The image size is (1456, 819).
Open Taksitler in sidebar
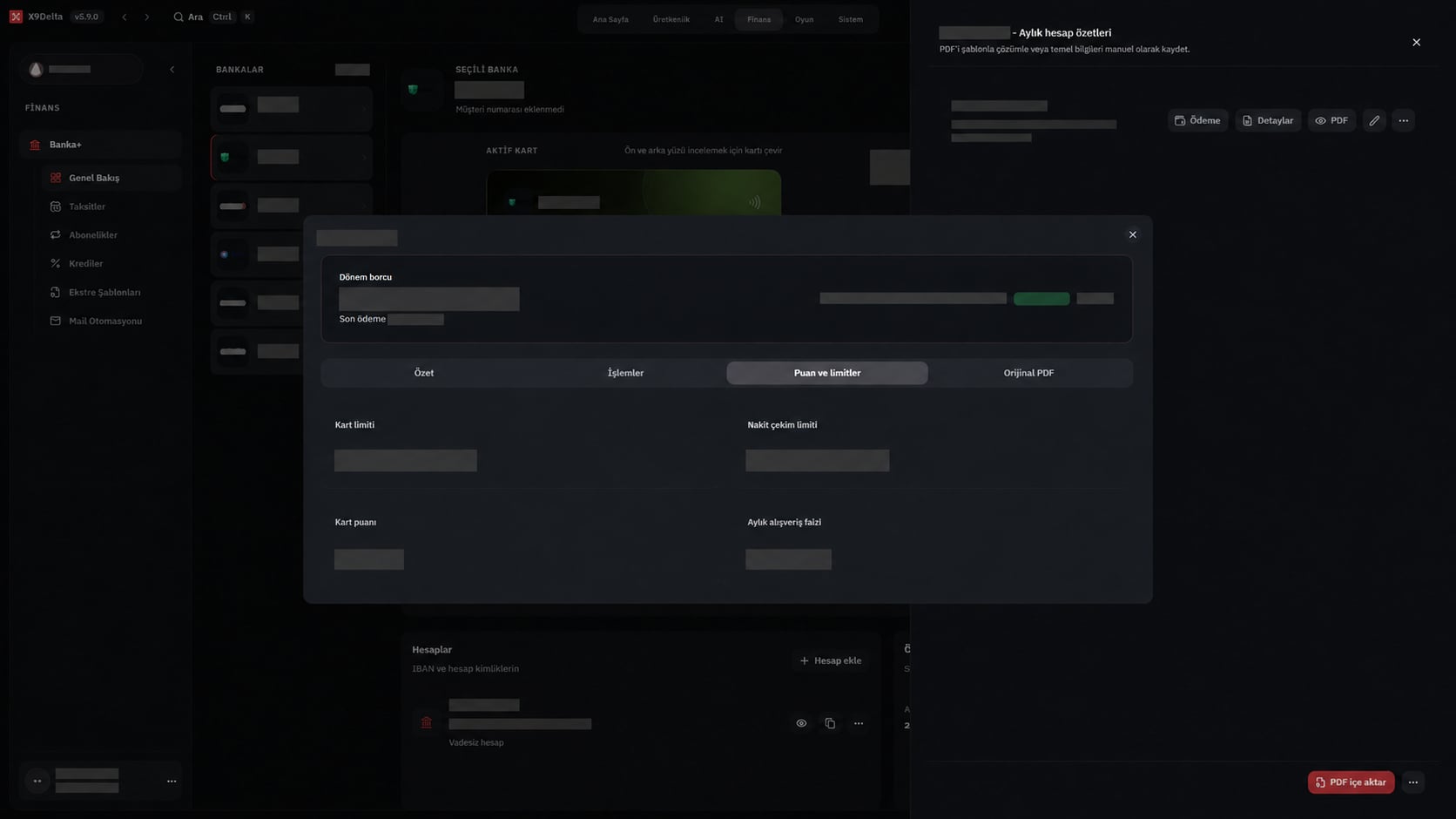(x=111, y=206)
